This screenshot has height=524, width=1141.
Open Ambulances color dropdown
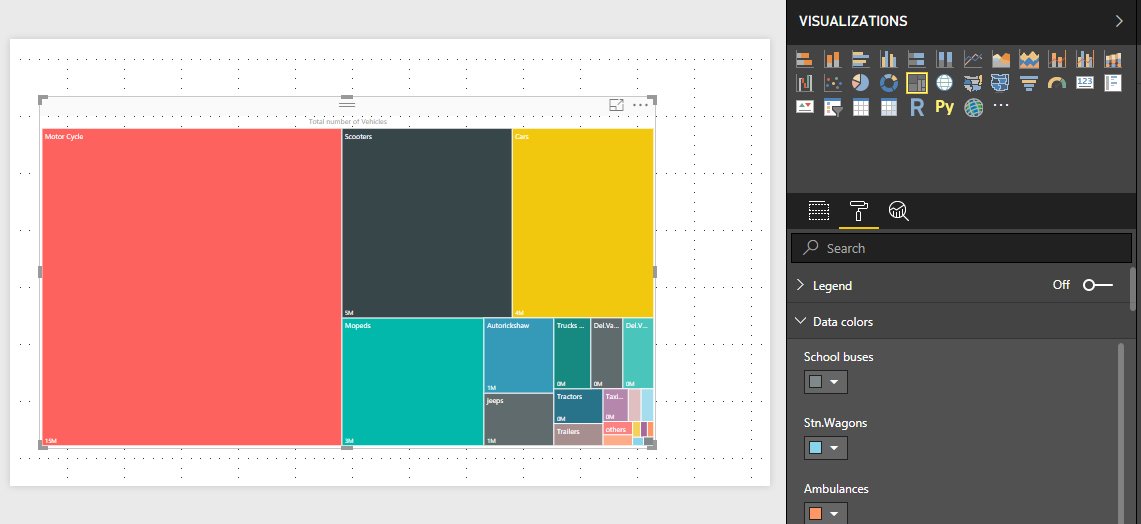pos(825,513)
